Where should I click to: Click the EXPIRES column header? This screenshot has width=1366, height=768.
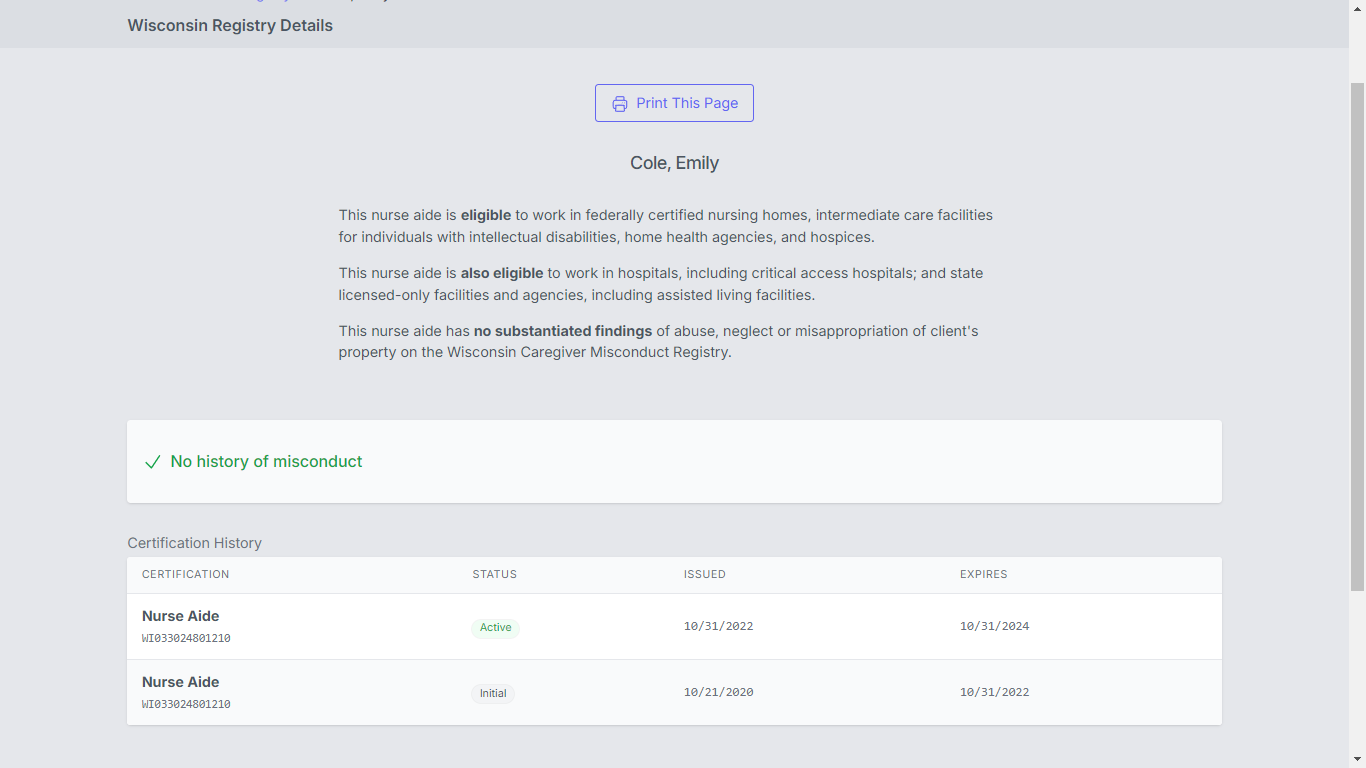click(984, 575)
